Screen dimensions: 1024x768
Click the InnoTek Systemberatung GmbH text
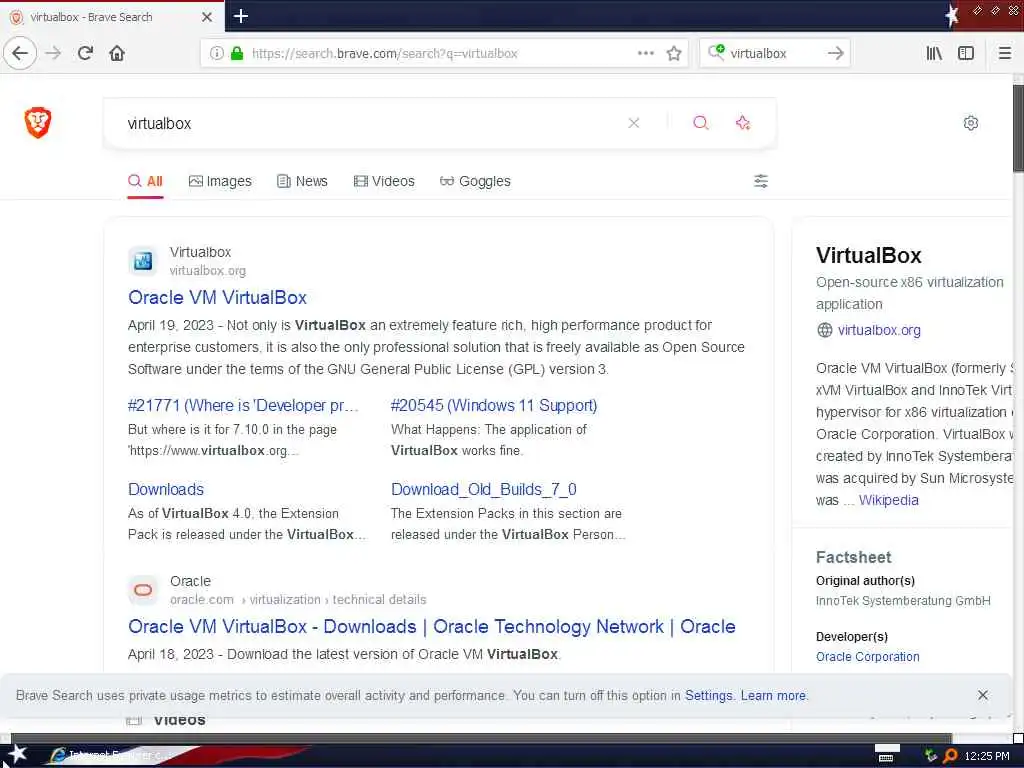coord(903,601)
